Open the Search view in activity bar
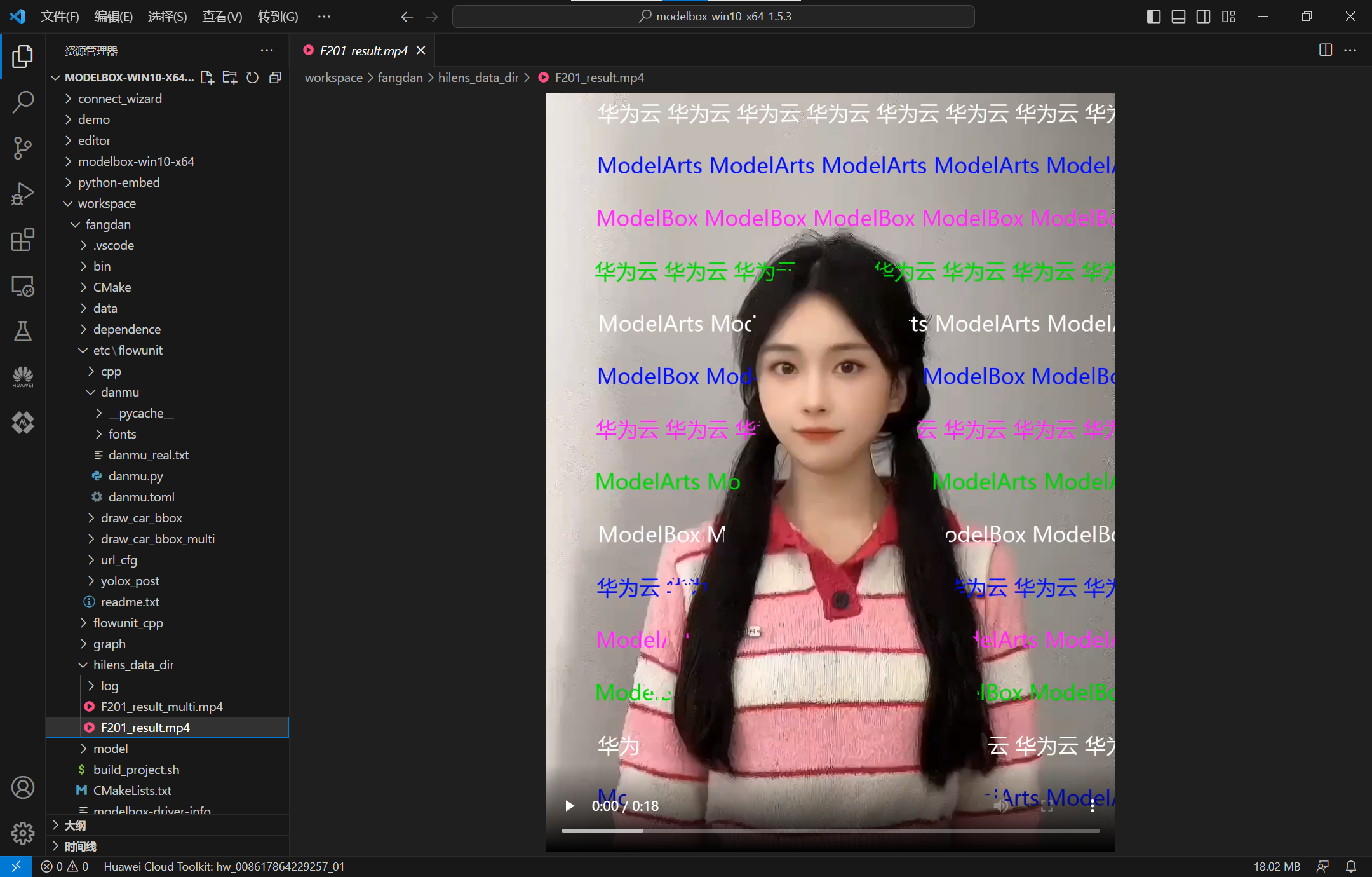Viewport: 1372px width, 877px height. [x=23, y=102]
